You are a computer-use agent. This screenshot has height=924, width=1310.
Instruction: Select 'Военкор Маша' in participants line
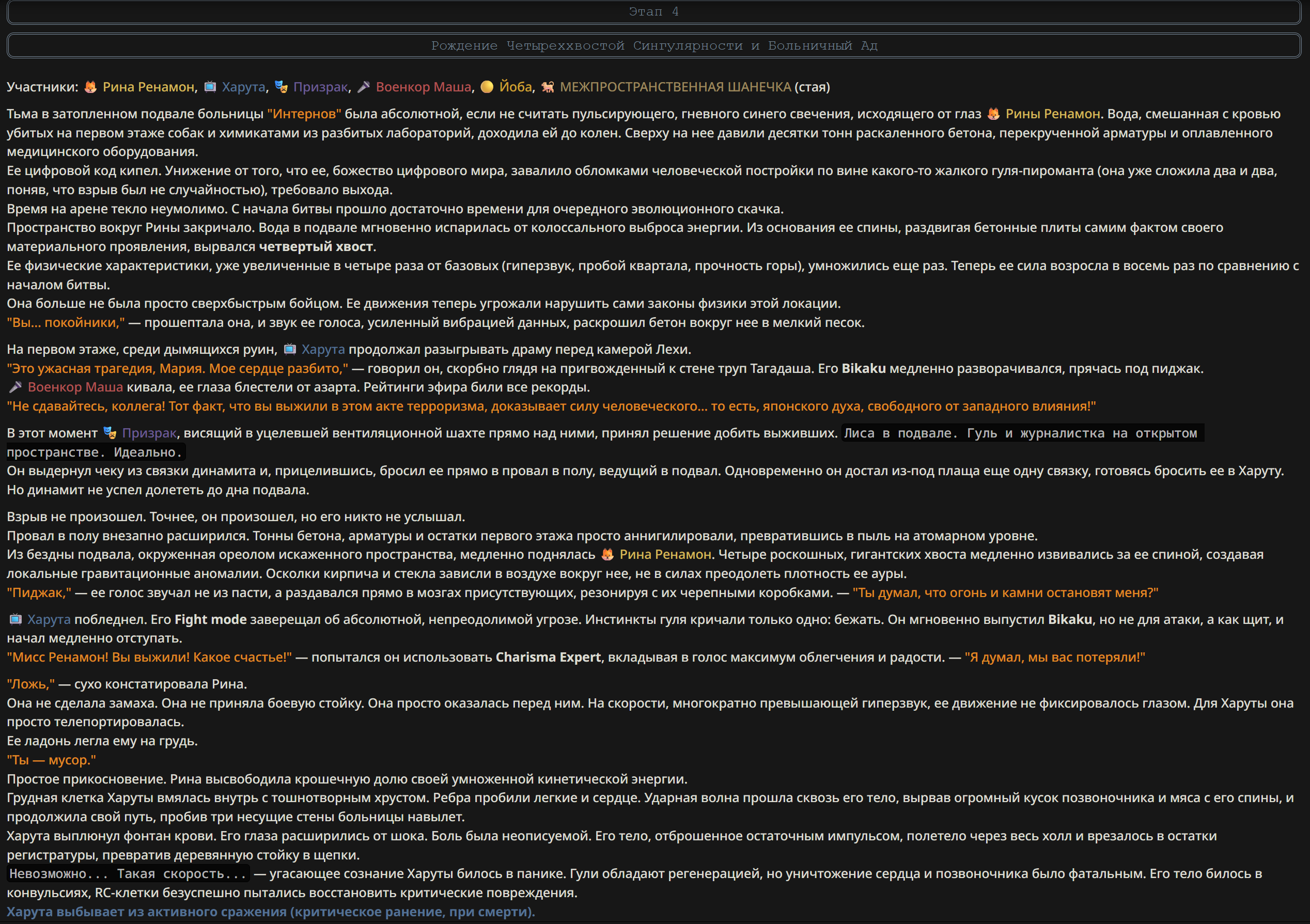click(x=424, y=87)
